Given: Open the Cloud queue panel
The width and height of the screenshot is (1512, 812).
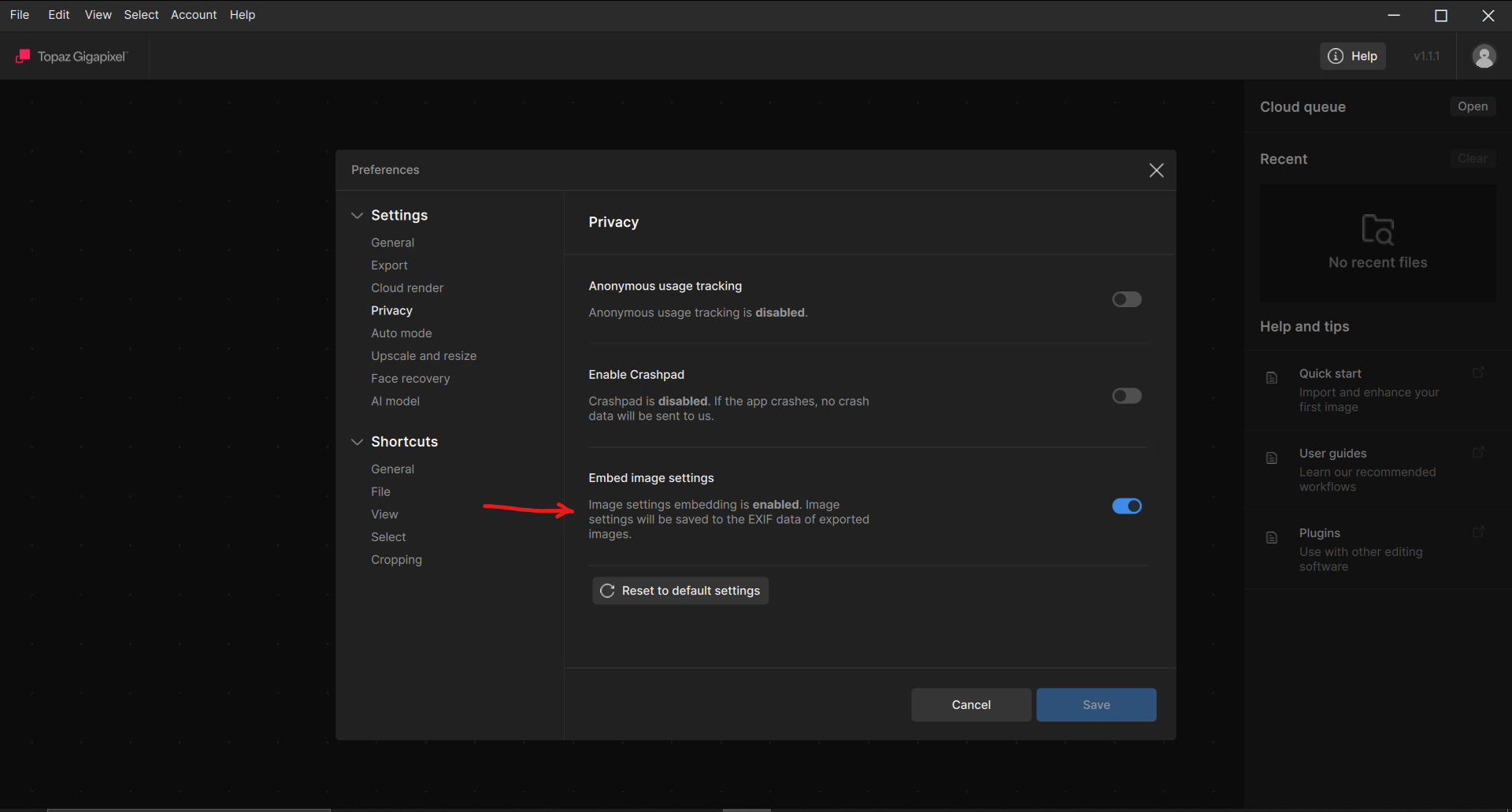Looking at the screenshot, I should 1472,106.
